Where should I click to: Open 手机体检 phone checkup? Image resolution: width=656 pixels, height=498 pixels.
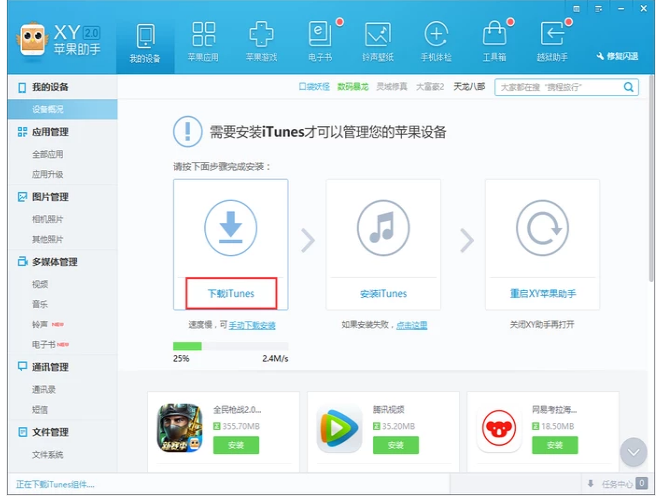[435, 41]
